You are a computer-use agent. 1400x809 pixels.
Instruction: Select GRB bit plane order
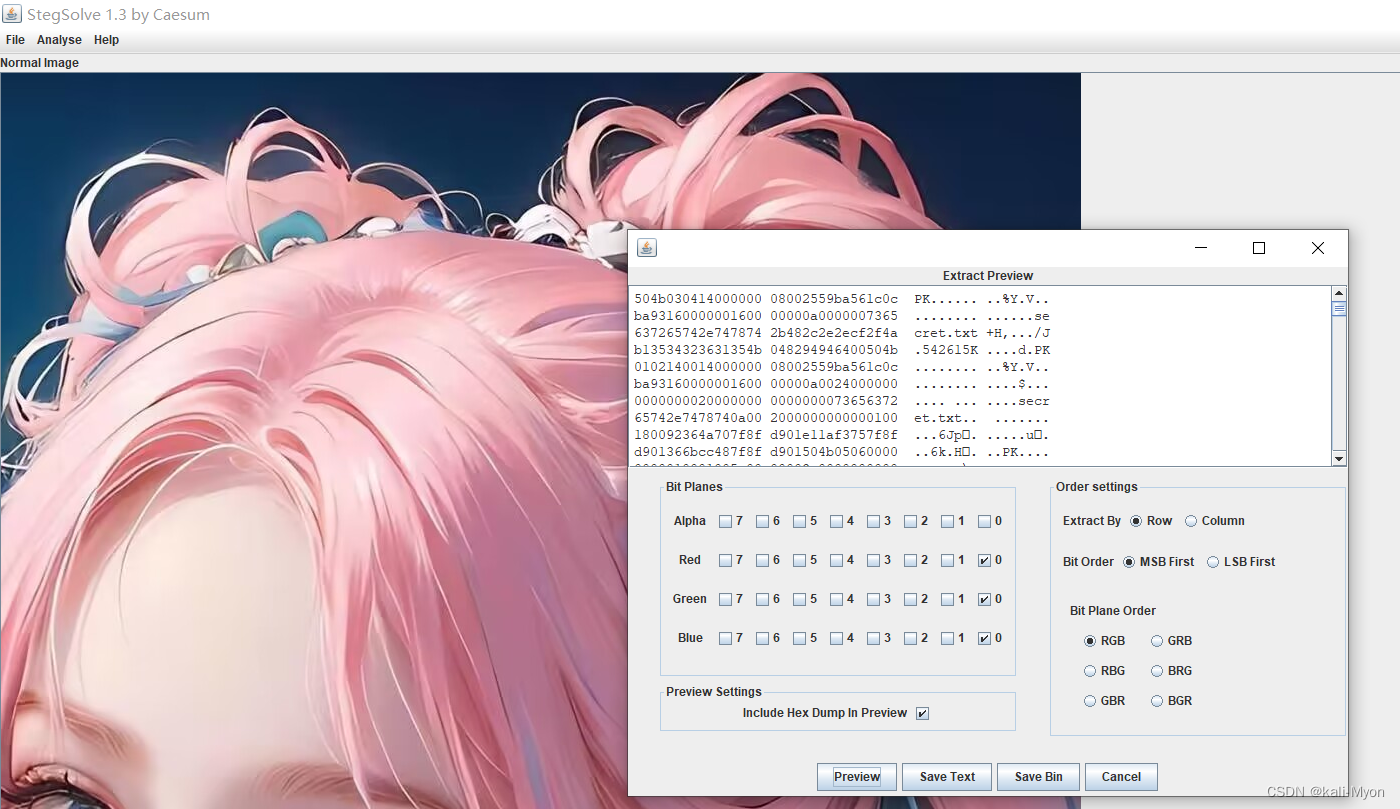[1156, 641]
